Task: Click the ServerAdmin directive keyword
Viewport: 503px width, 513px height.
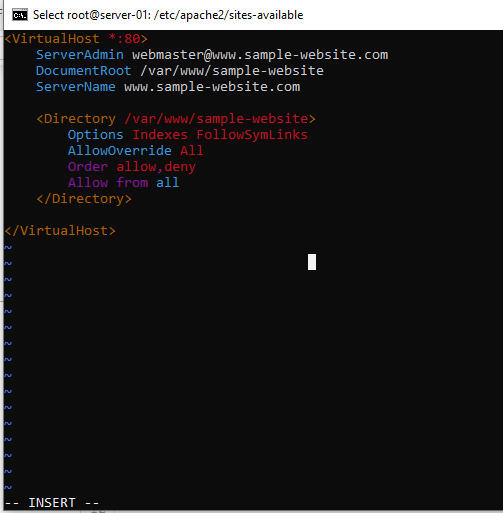Action: [x=80, y=55]
